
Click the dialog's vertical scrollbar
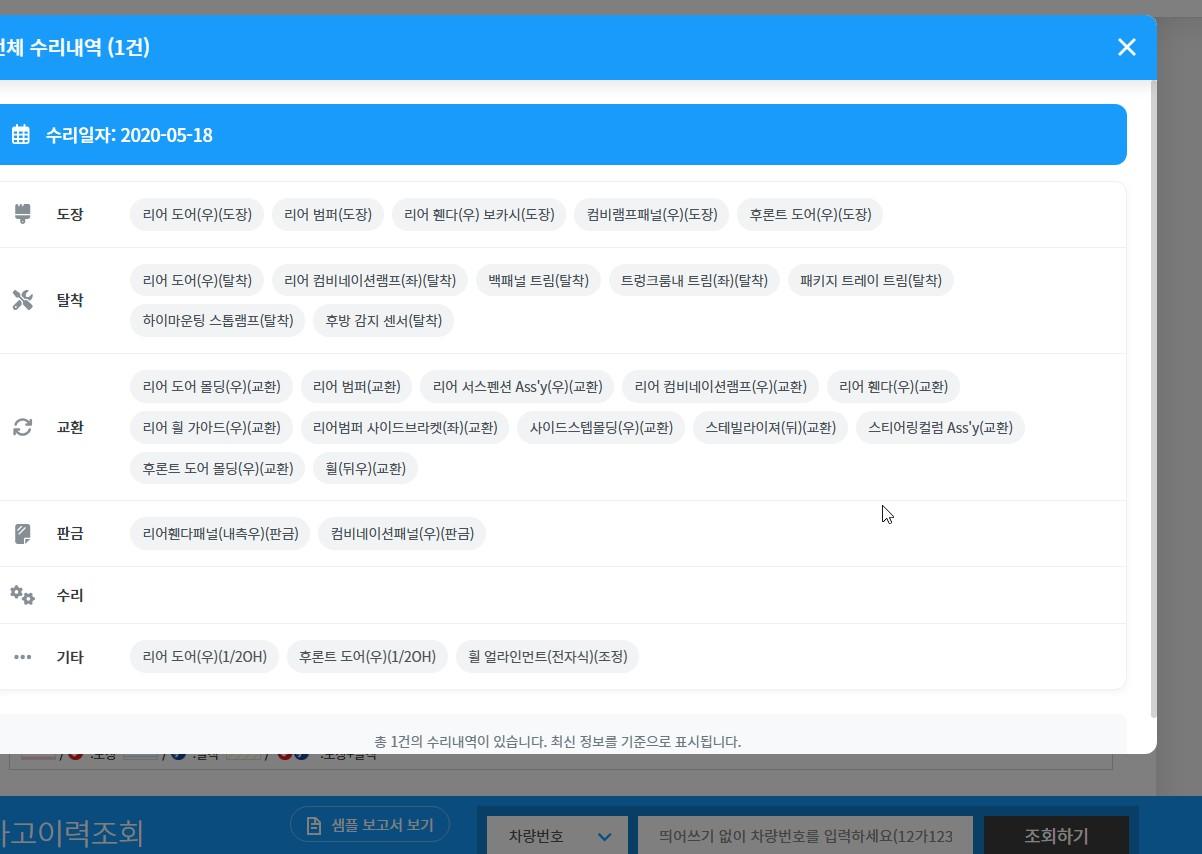pos(1153,400)
